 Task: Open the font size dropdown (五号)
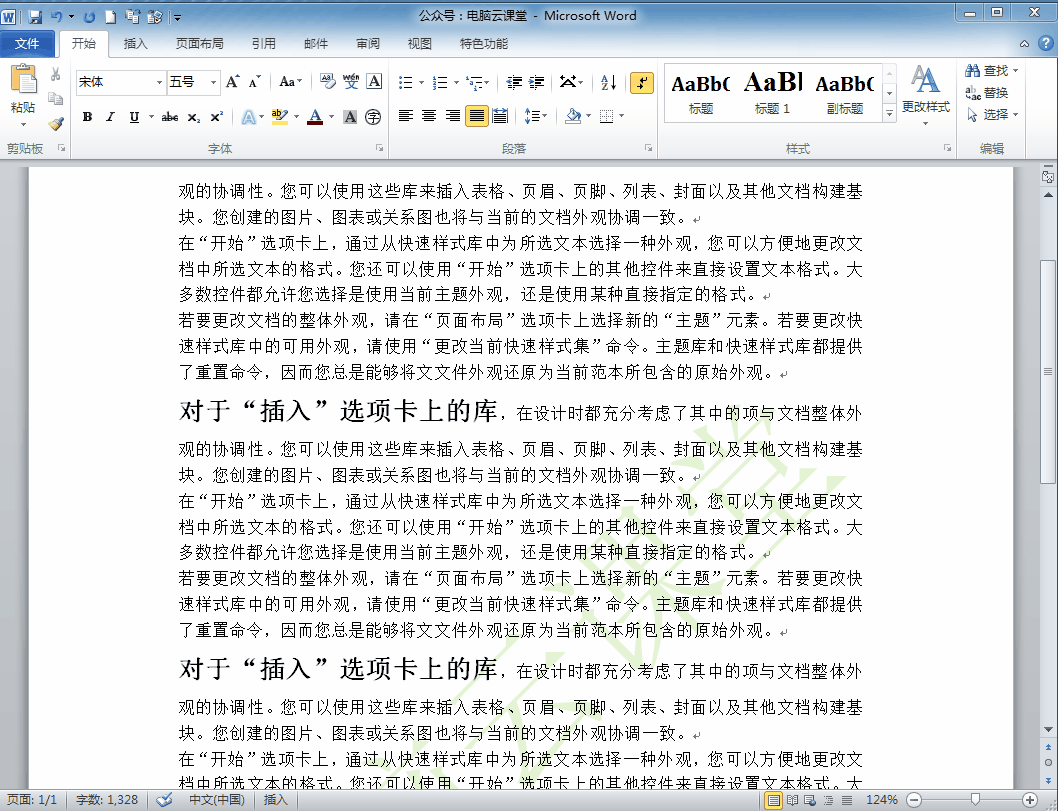pyautogui.click(x=213, y=82)
